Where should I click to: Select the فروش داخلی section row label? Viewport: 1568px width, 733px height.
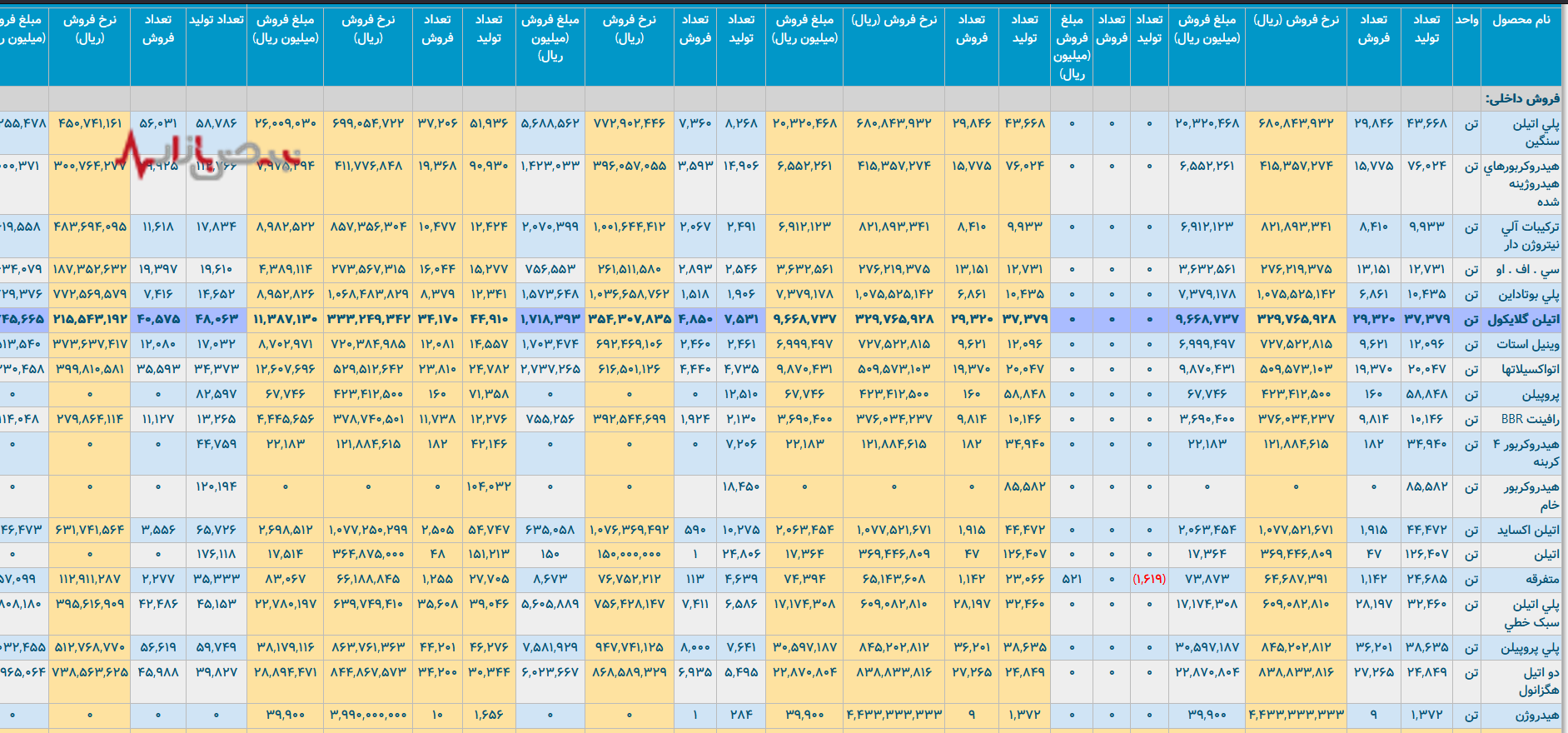(1522, 98)
